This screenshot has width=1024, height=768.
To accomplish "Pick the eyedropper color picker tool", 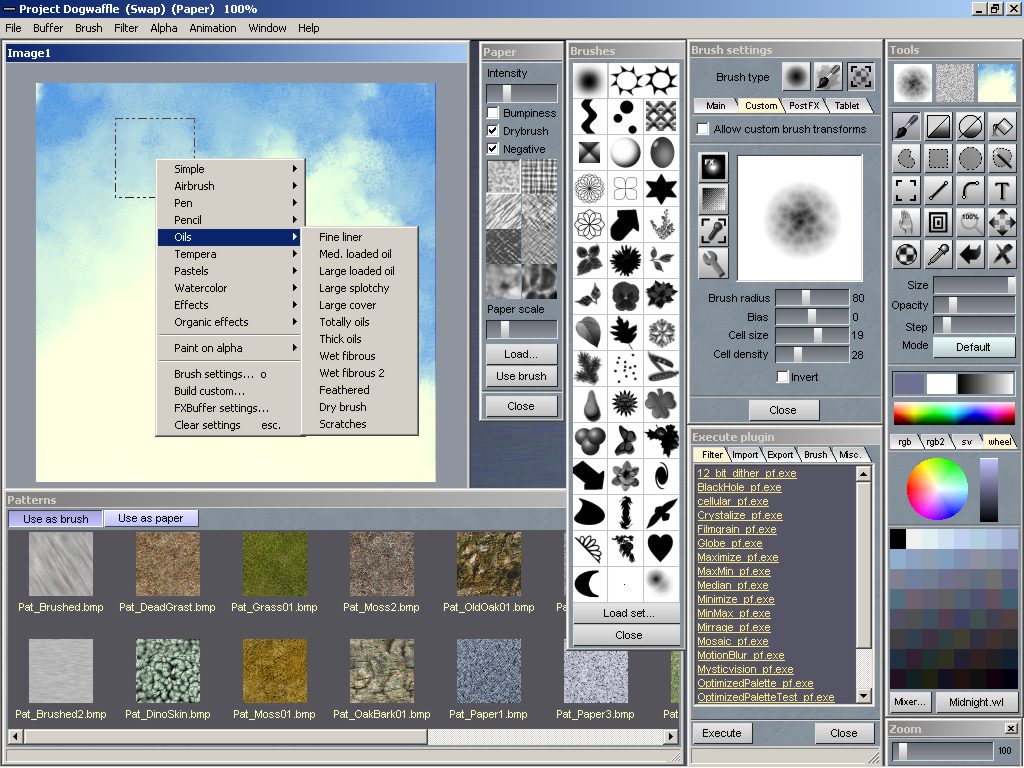I will coord(938,254).
